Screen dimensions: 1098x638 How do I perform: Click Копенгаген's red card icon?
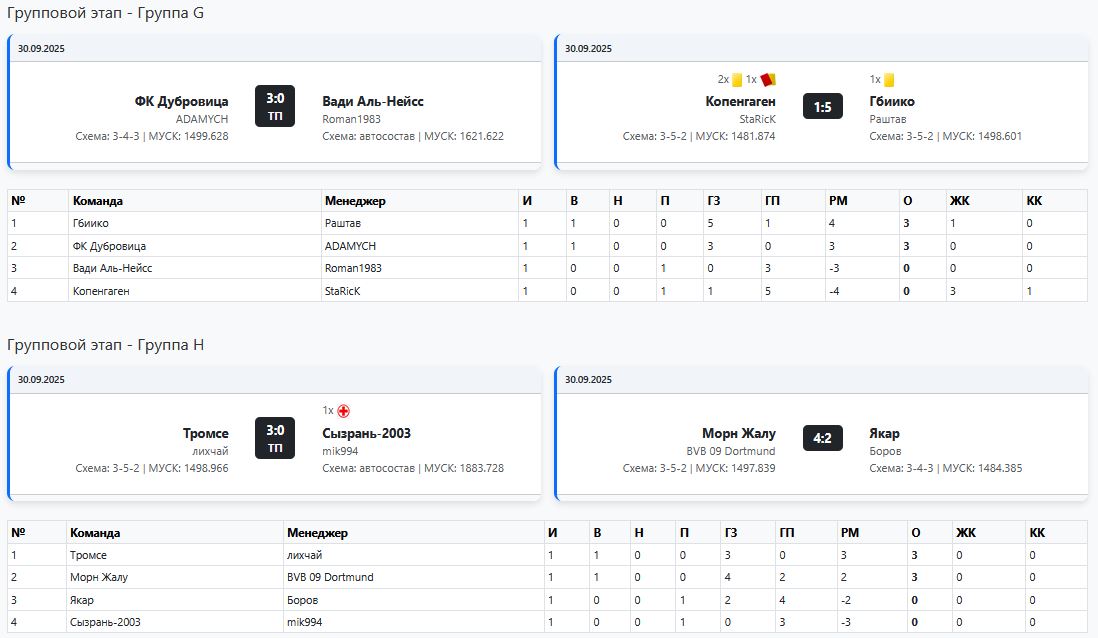[768, 80]
